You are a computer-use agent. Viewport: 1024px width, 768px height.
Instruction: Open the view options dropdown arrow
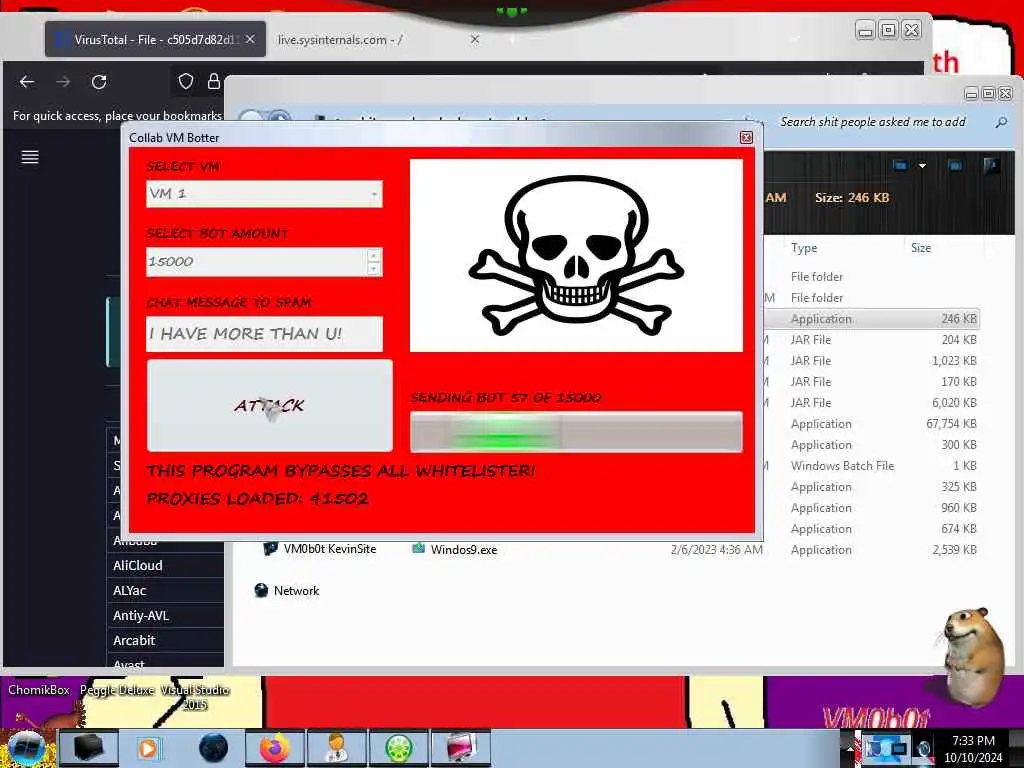(x=922, y=166)
